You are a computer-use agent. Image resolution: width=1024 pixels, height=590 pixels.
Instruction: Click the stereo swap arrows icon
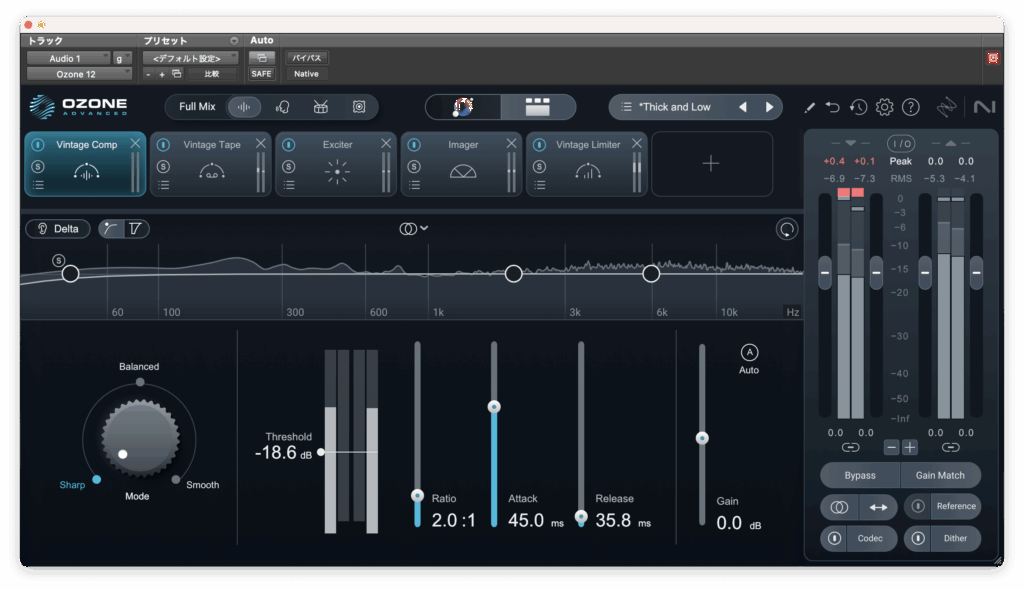(878, 507)
